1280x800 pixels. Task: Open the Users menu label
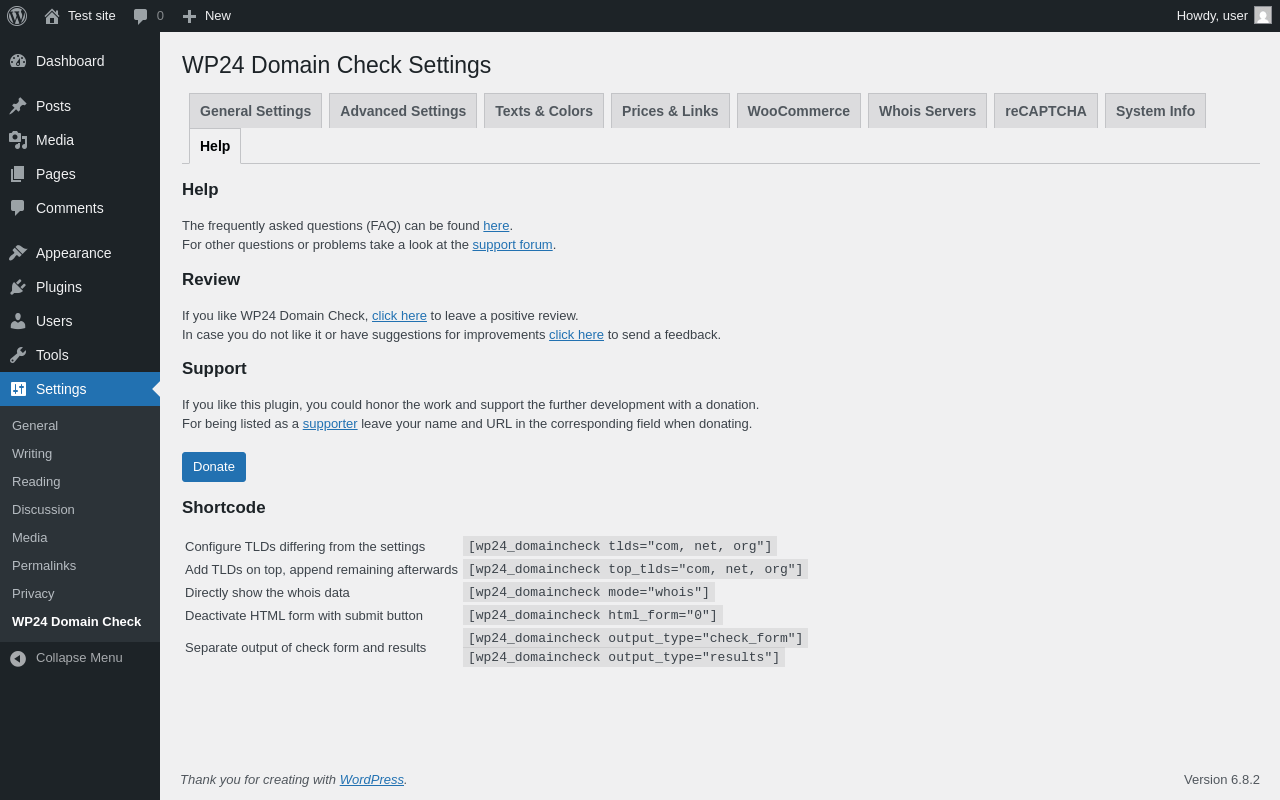[x=54, y=321]
